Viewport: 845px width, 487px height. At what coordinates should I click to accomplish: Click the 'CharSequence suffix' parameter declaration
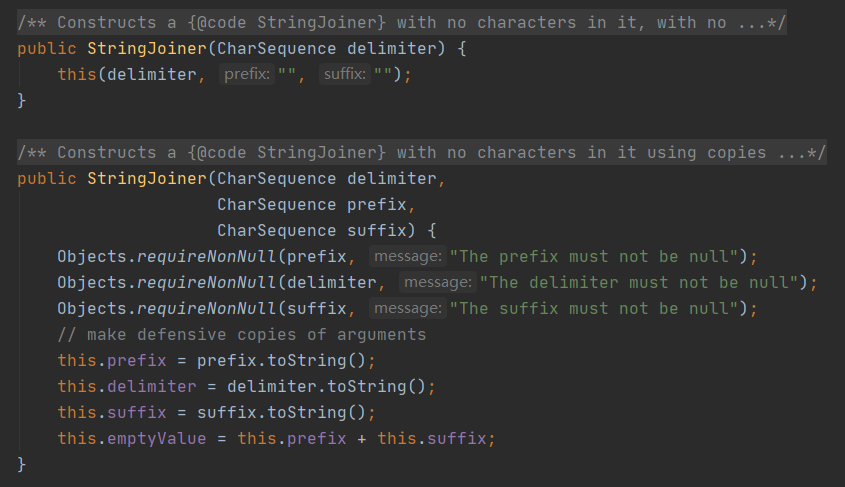(312, 231)
